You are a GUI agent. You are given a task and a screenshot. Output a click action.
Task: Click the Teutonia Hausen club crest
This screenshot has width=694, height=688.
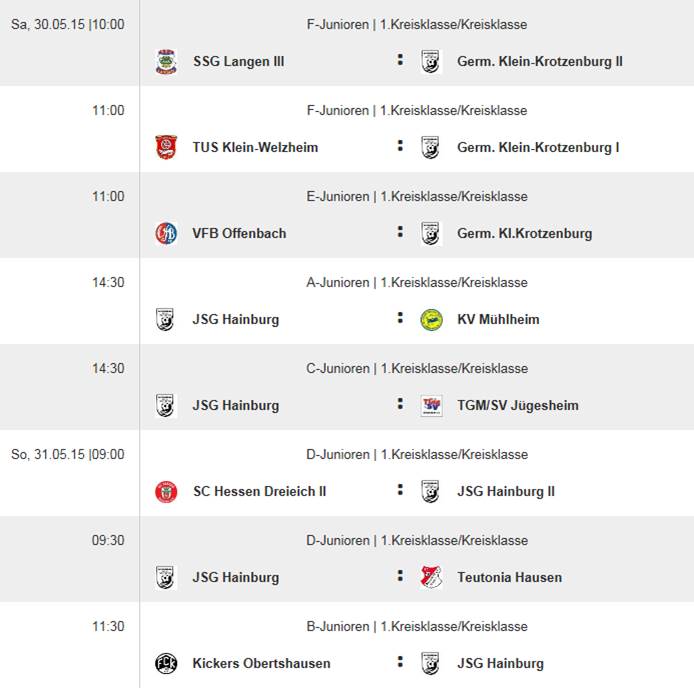click(431, 578)
